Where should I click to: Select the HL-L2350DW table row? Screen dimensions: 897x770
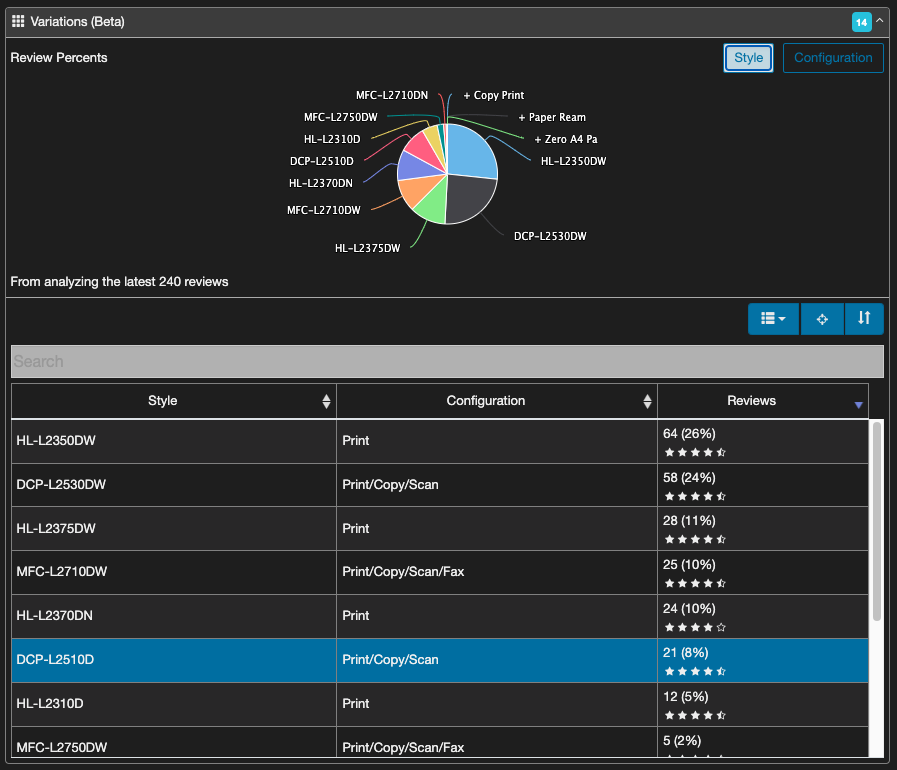[440, 442]
